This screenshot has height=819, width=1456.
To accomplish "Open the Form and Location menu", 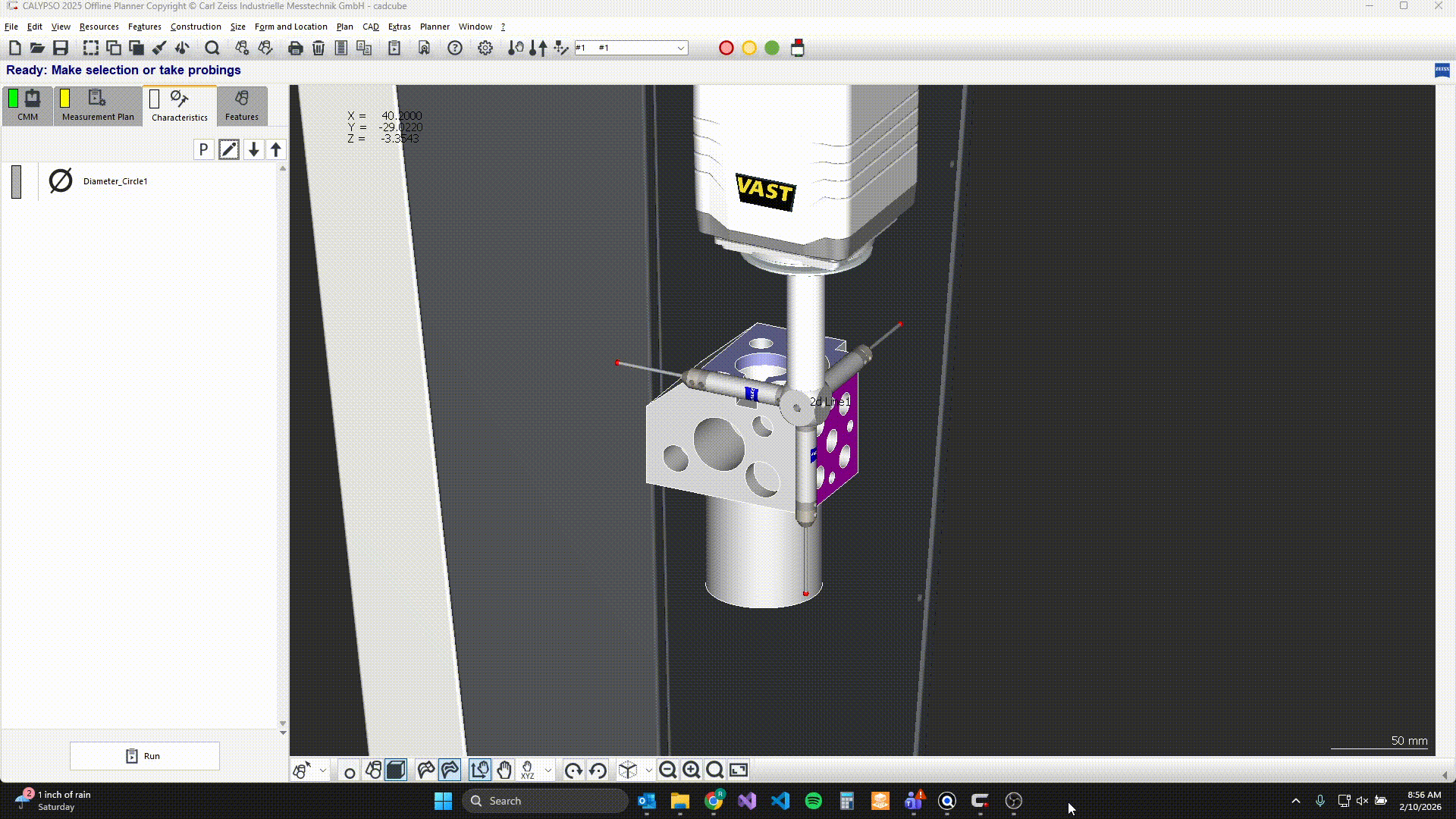I will point(290,27).
